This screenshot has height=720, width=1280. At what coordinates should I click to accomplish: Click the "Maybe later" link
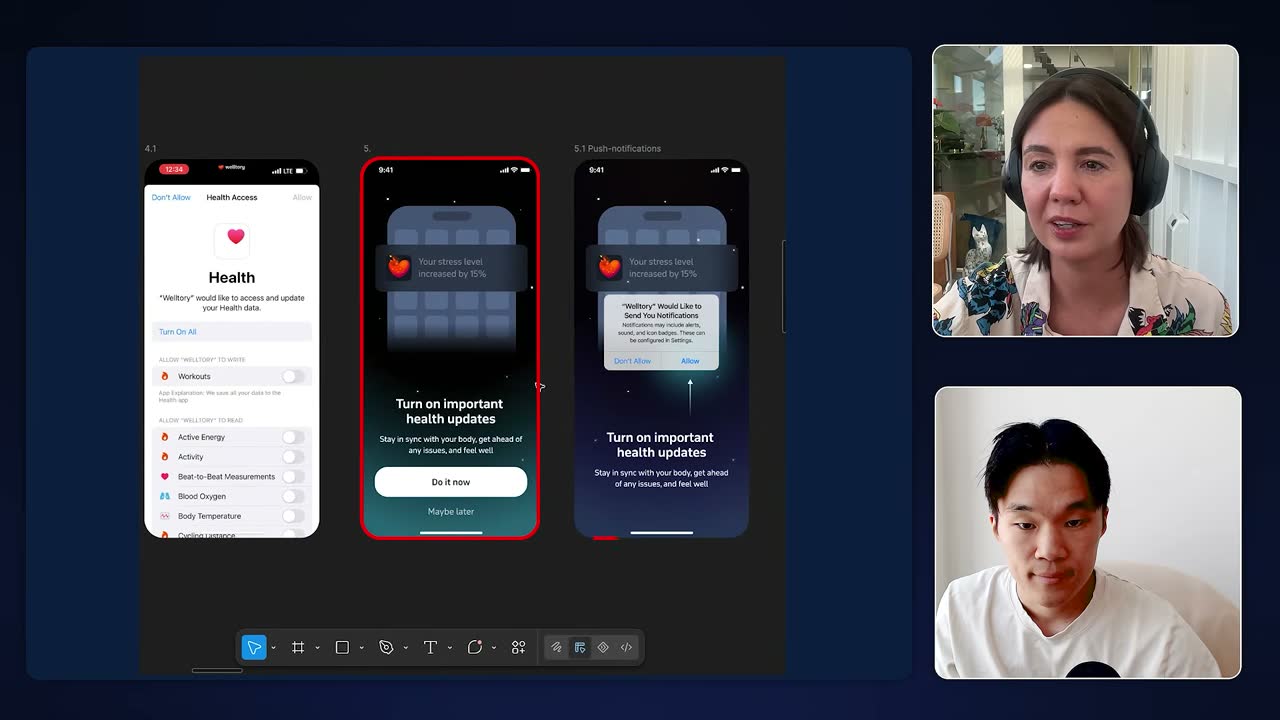point(451,512)
